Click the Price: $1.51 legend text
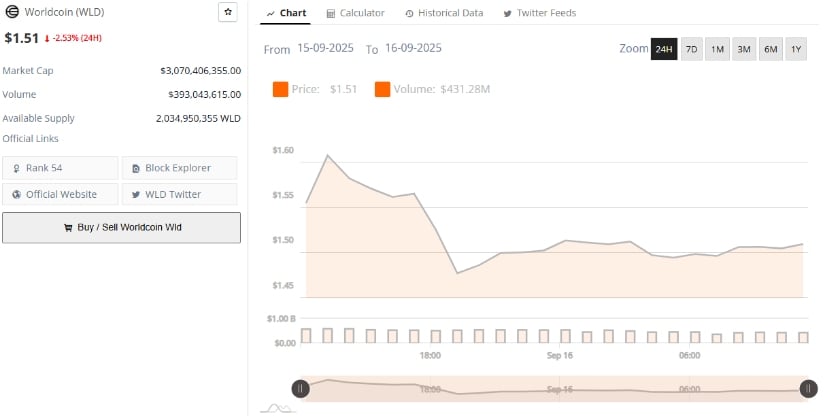The height and width of the screenshot is (416, 825). coord(324,89)
